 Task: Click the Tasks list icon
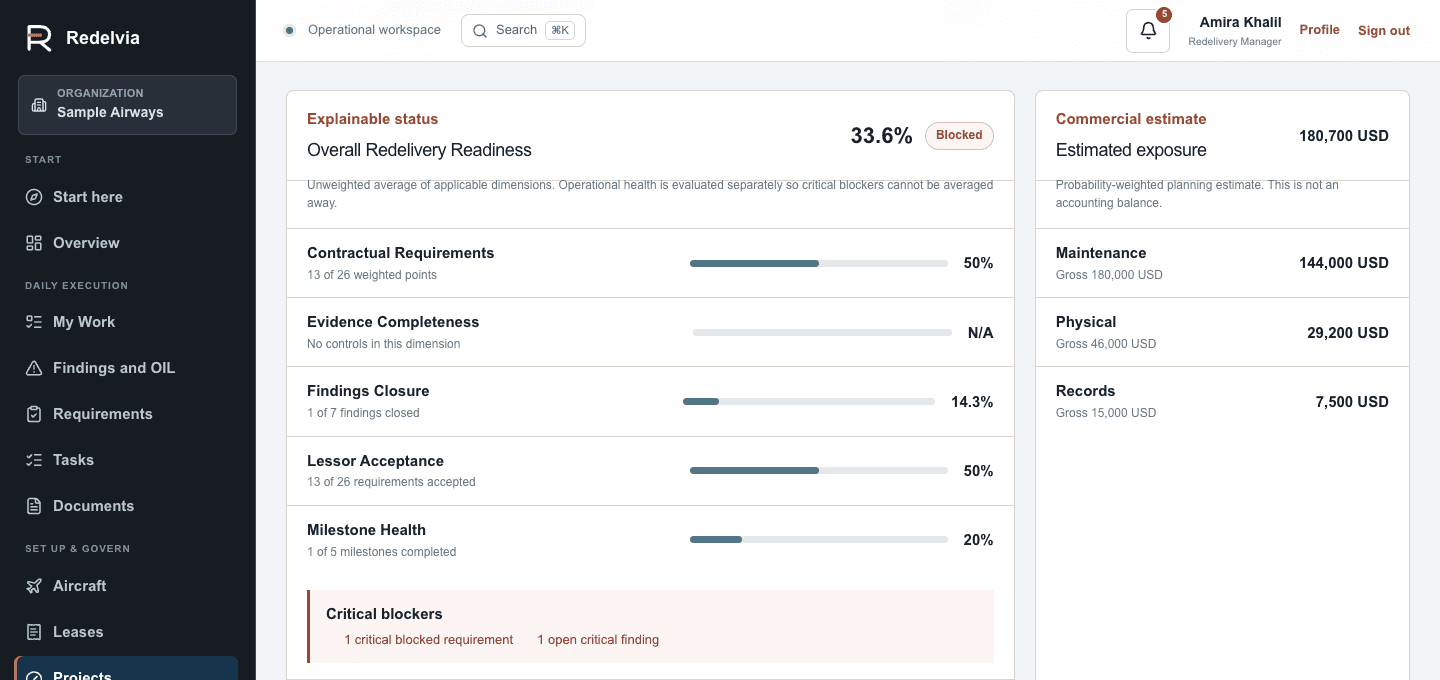pos(34,460)
